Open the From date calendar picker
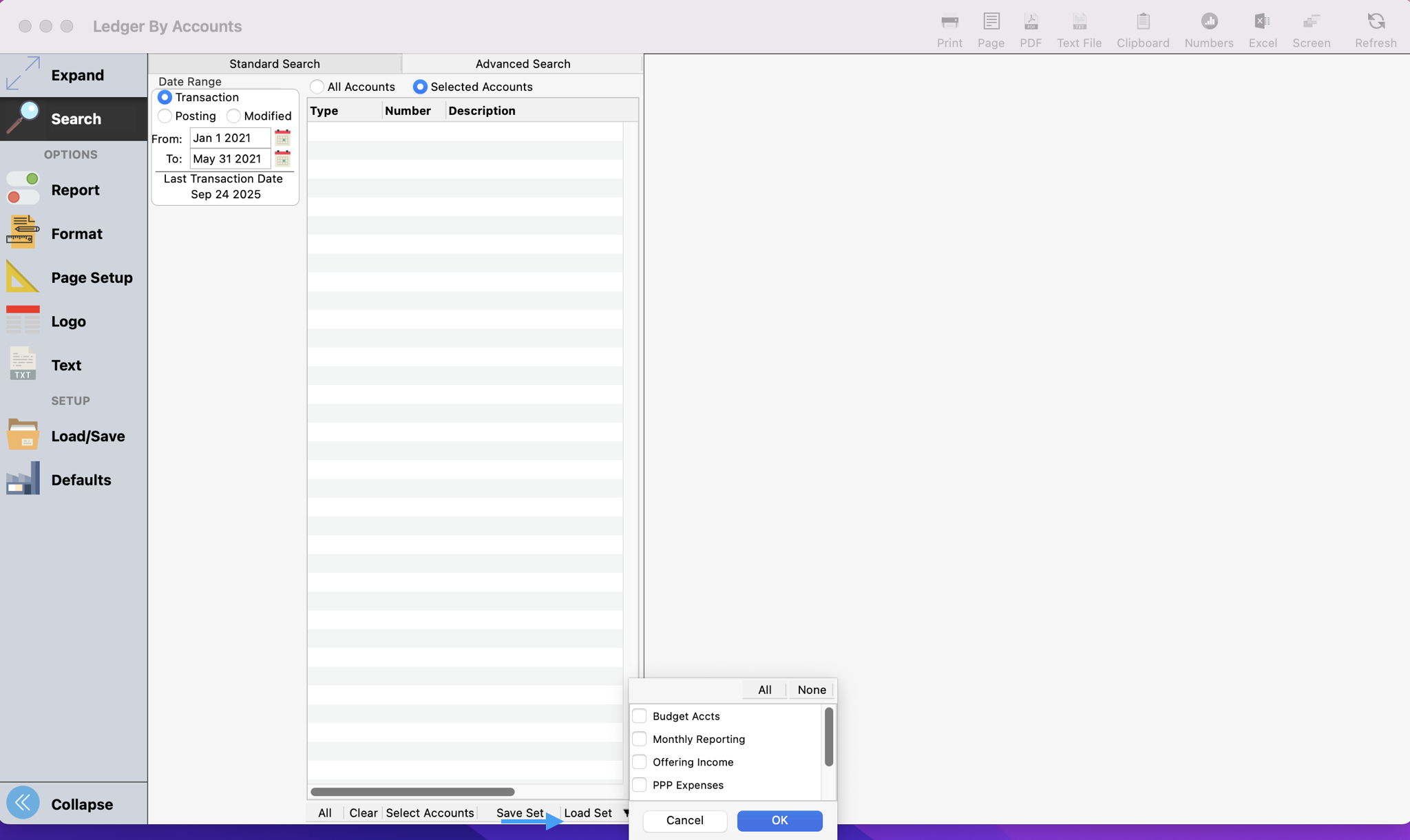 click(282, 138)
